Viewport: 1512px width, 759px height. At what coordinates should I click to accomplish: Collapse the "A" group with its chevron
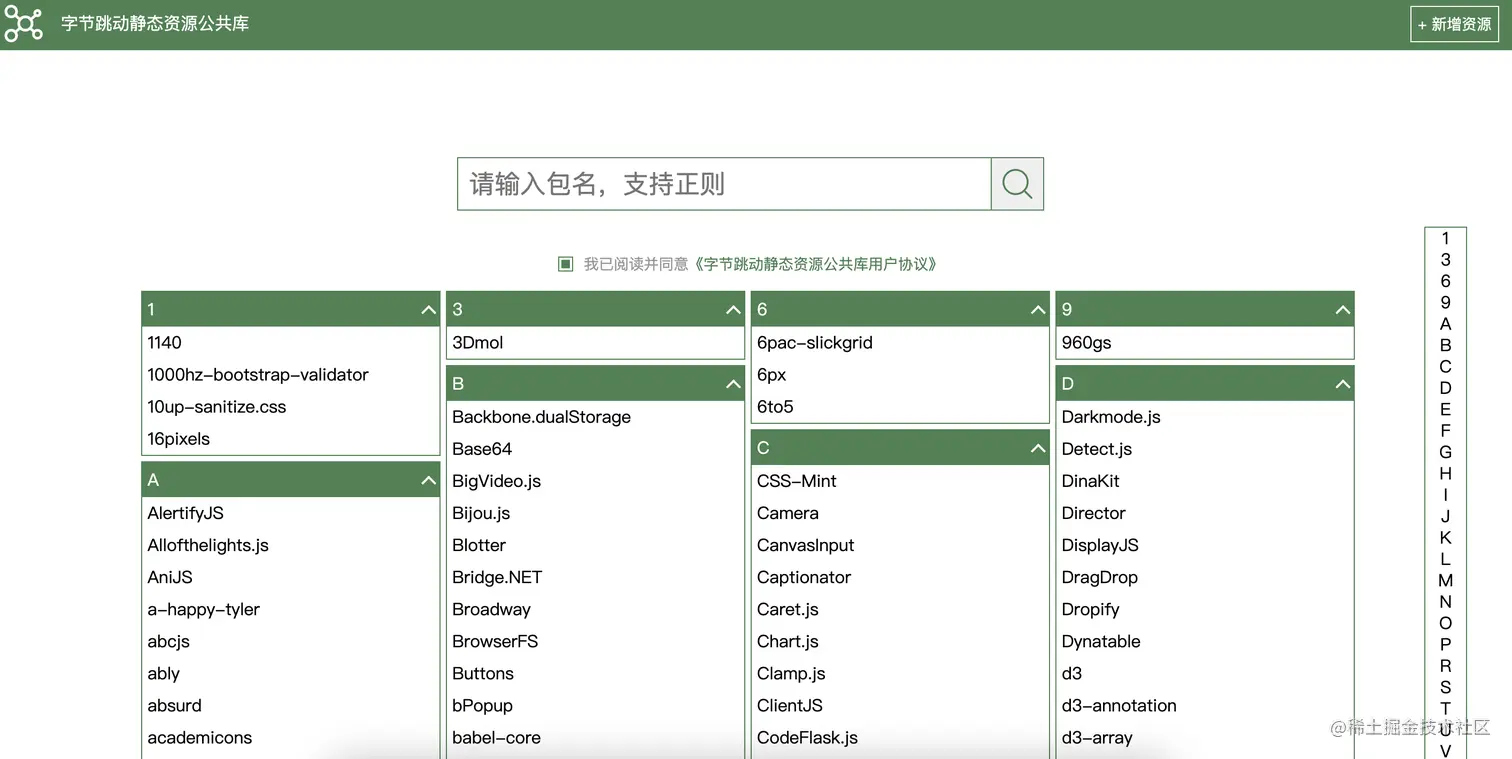[x=429, y=481]
